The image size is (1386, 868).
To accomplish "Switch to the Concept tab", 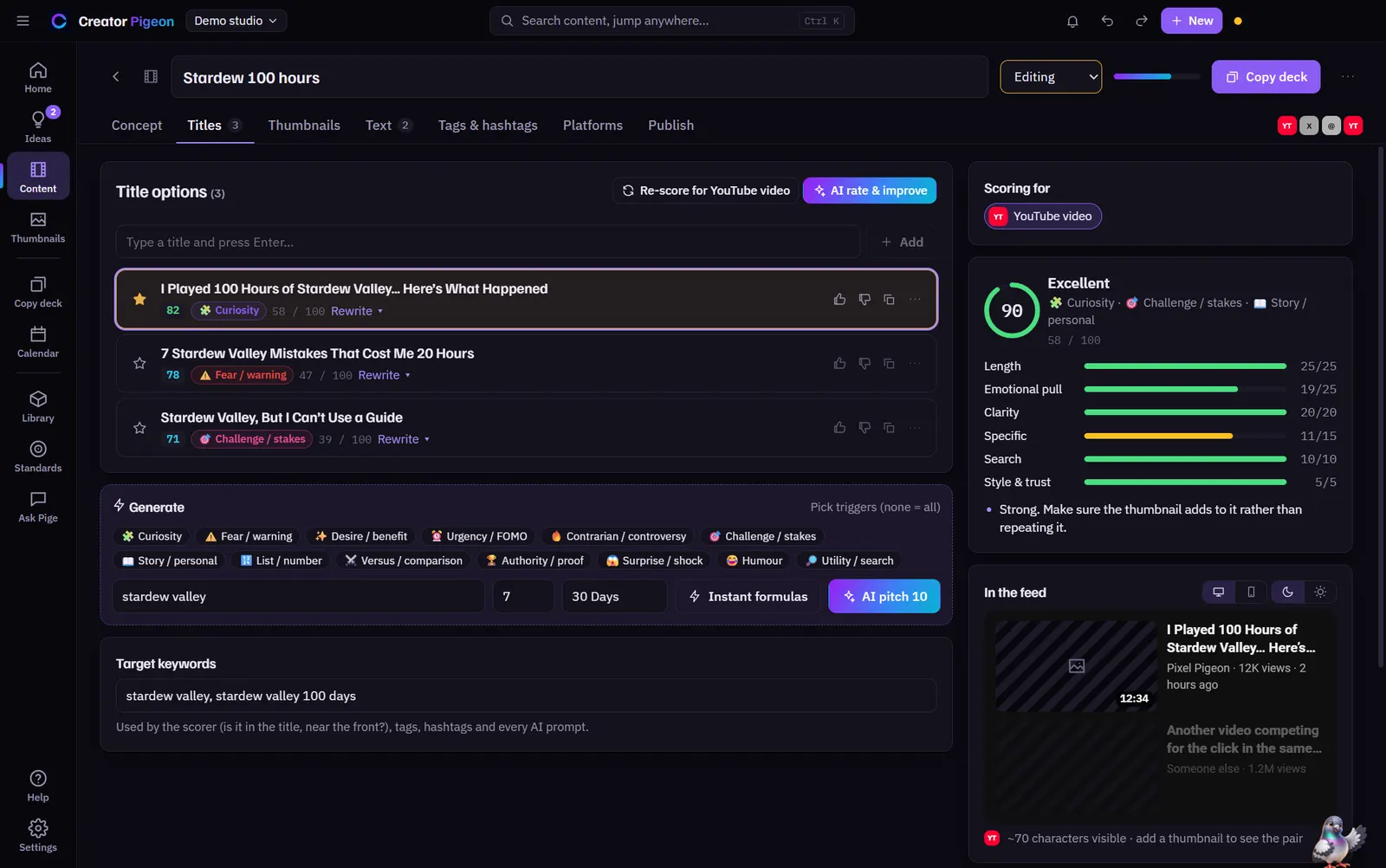I will 137,126.
